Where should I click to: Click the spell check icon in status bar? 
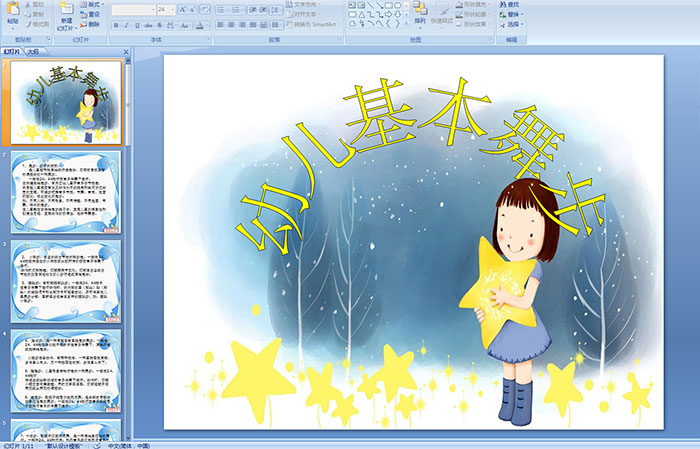(x=97, y=445)
